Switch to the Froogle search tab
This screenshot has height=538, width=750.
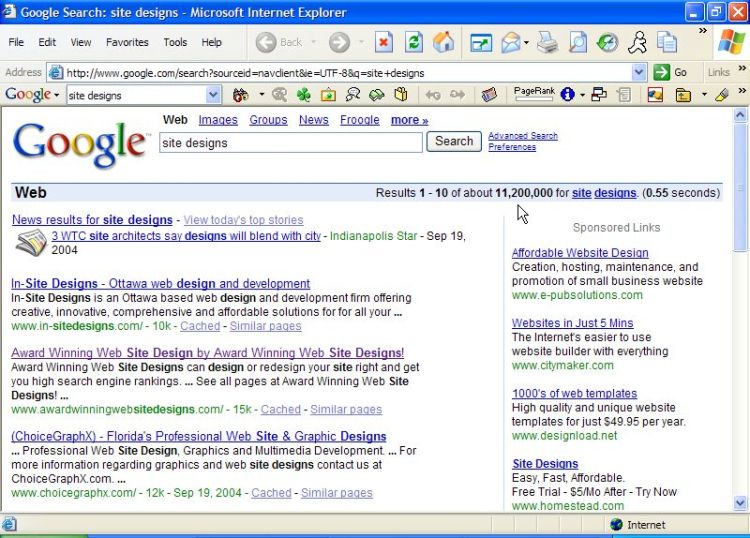pyautogui.click(x=360, y=120)
